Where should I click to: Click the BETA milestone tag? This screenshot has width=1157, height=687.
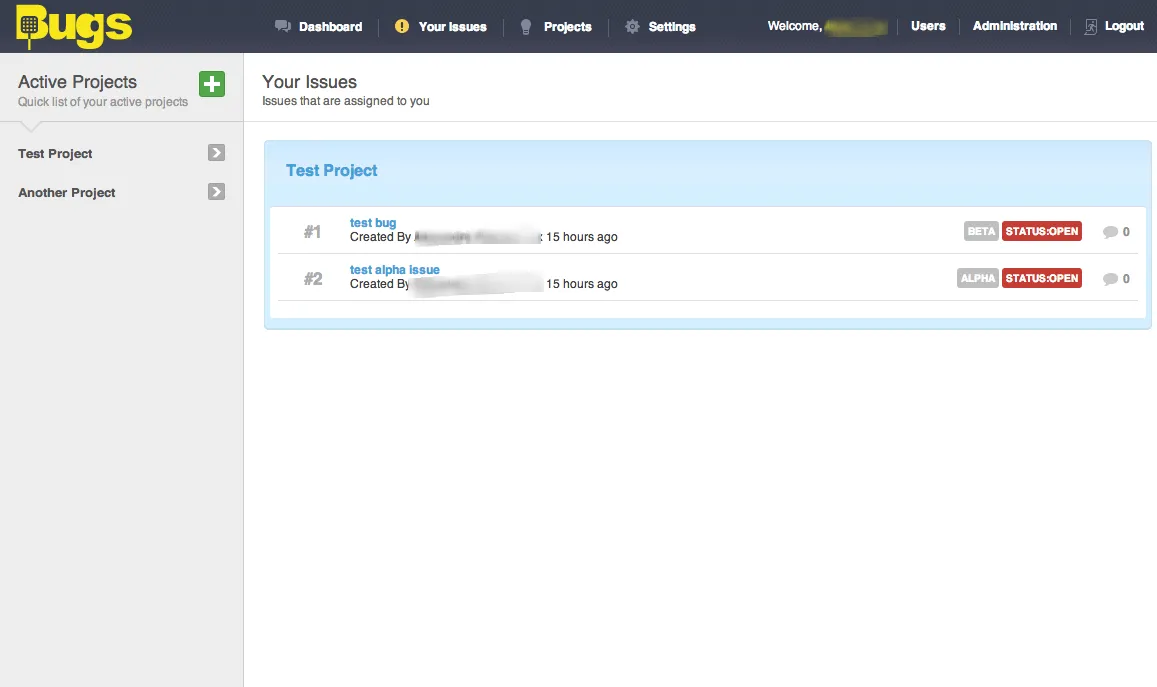tap(980, 230)
